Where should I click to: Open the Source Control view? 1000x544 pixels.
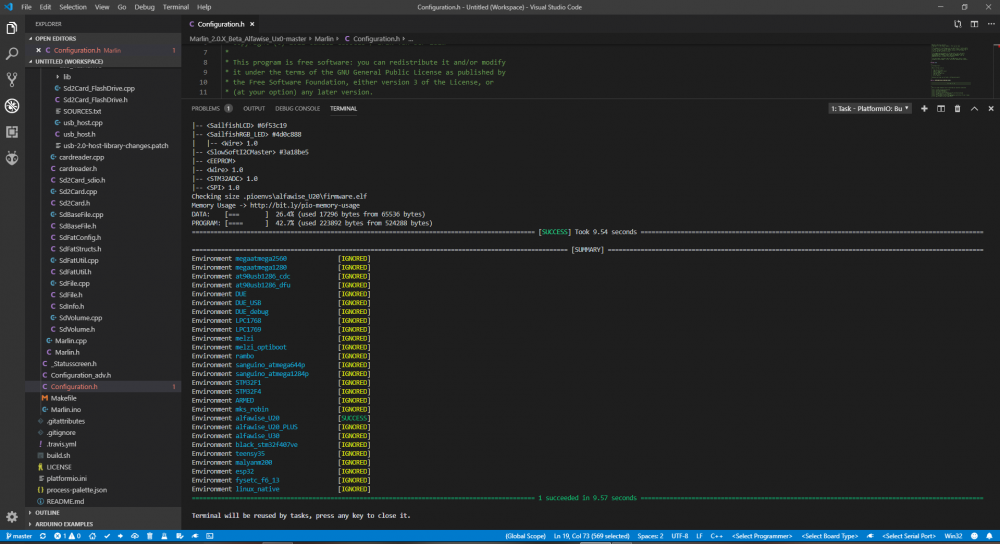click(11, 80)
